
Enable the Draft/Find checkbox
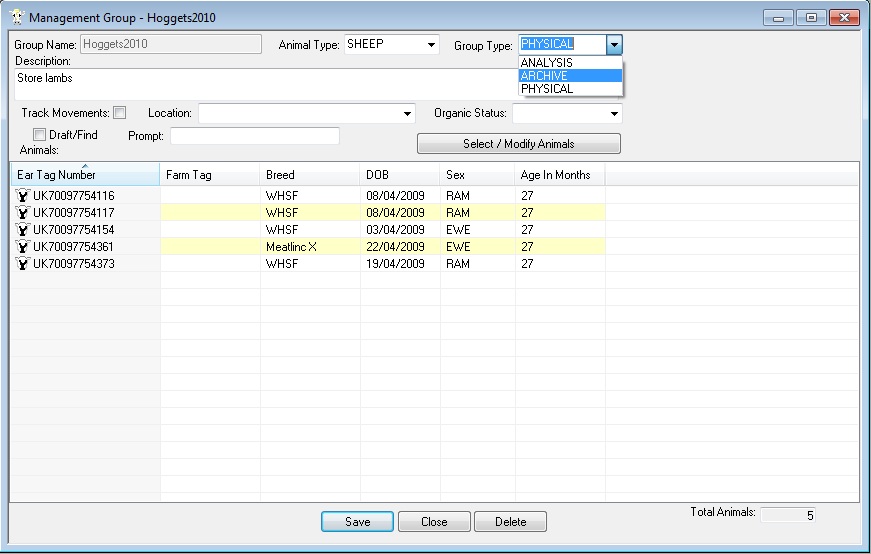click(39, 134)
